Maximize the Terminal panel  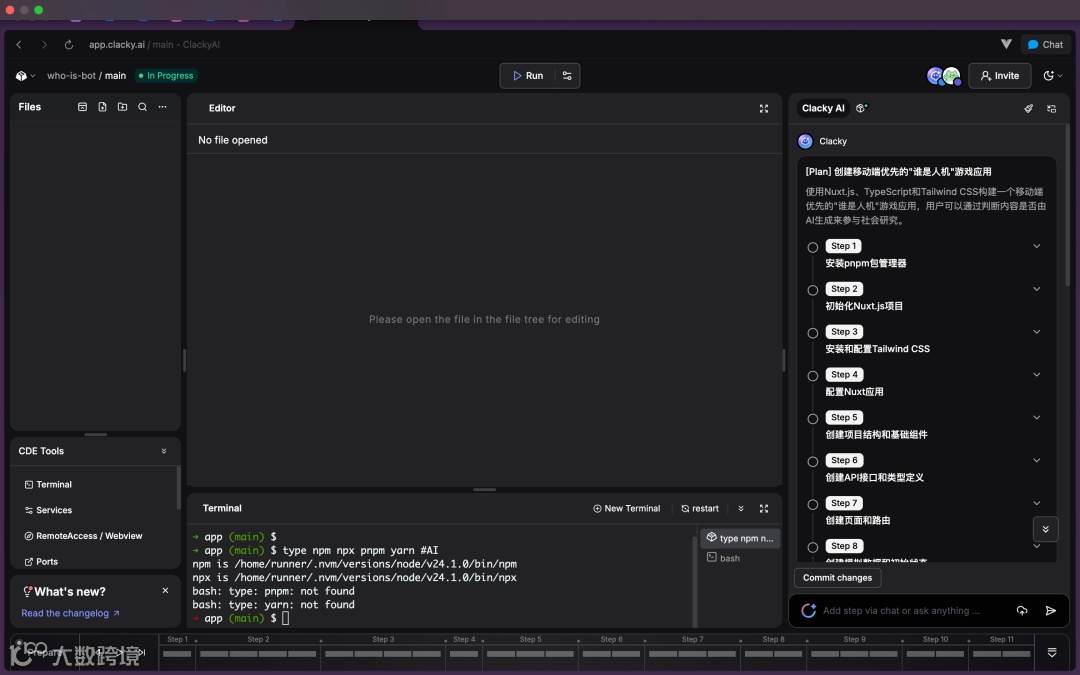pos(764,509)
